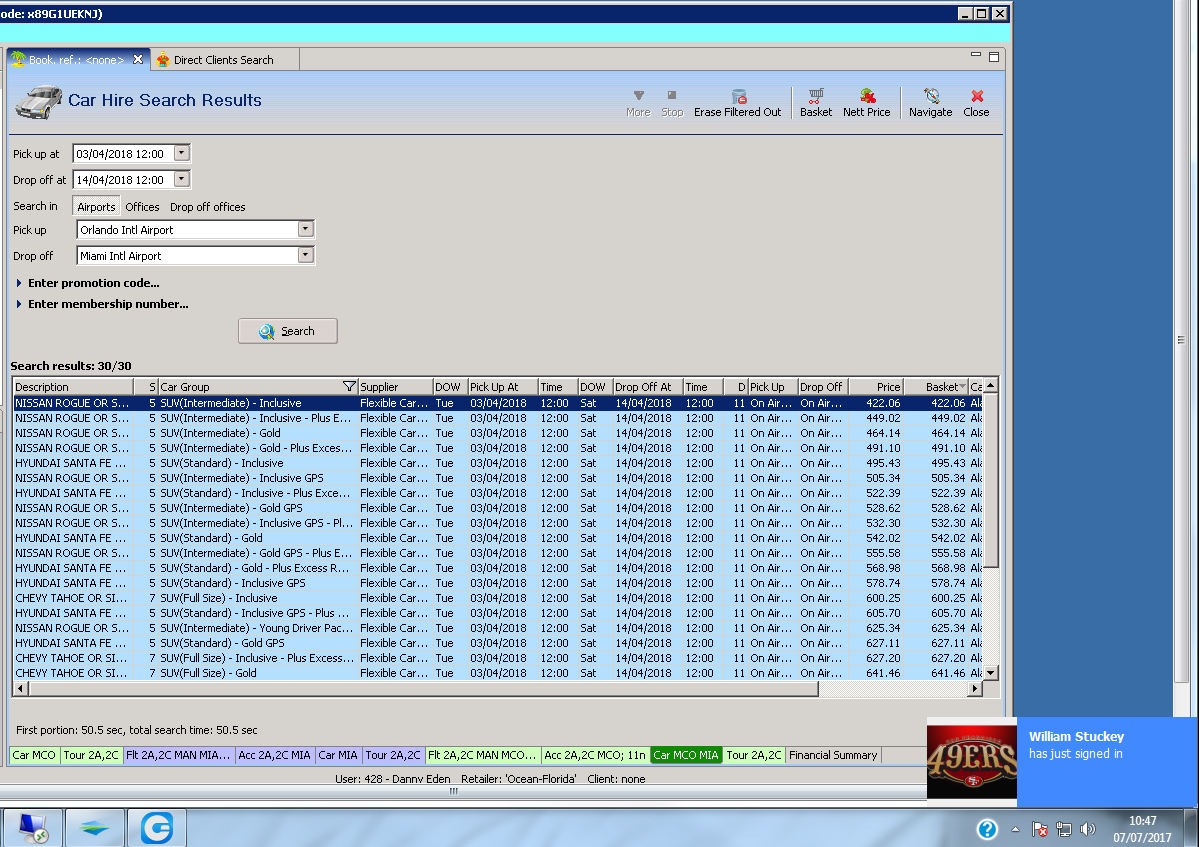Click results scrollbar up arrow
1199x847 pixels.
tap(990, 385)
